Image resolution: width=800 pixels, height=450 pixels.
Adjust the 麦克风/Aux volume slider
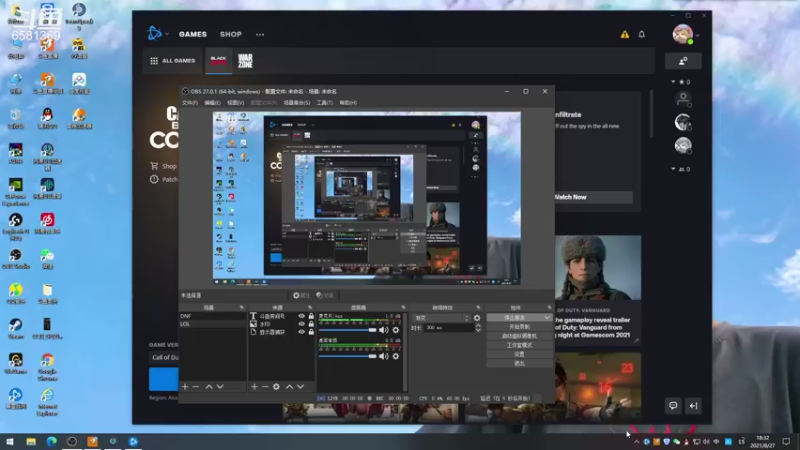[347, 330]
